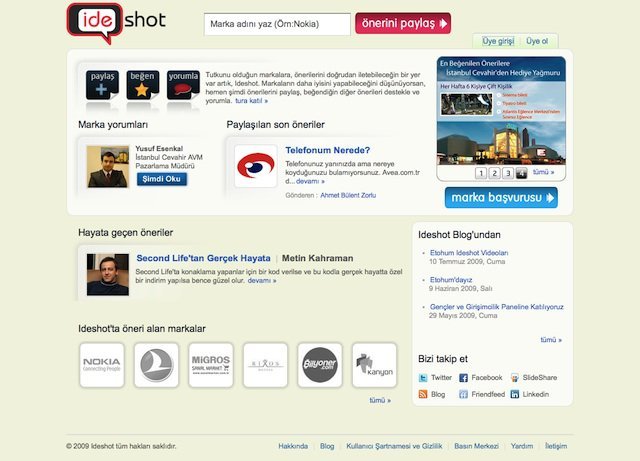The height and width of the screenshot is (461, 640).
Task: Open Yardım in the footer
Action: tap(522, 446)
